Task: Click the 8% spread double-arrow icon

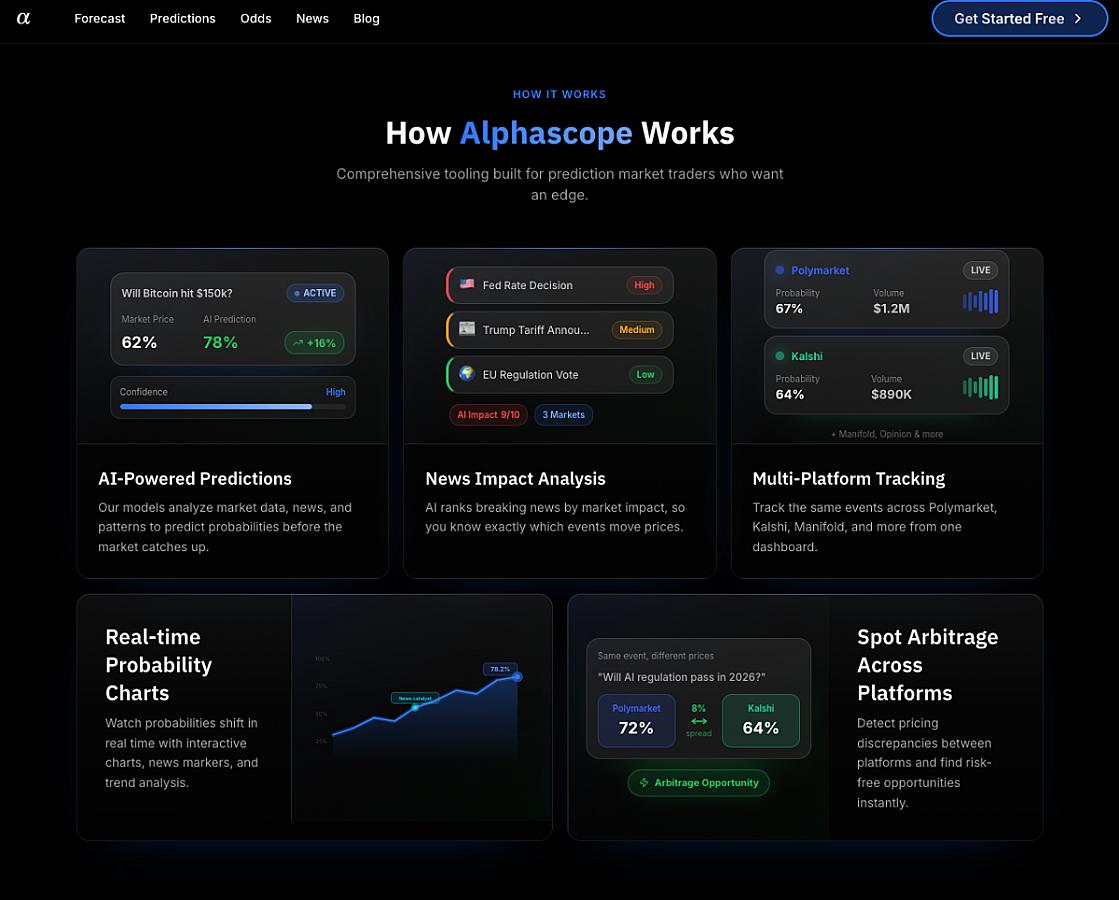Action: pos(699,721)
